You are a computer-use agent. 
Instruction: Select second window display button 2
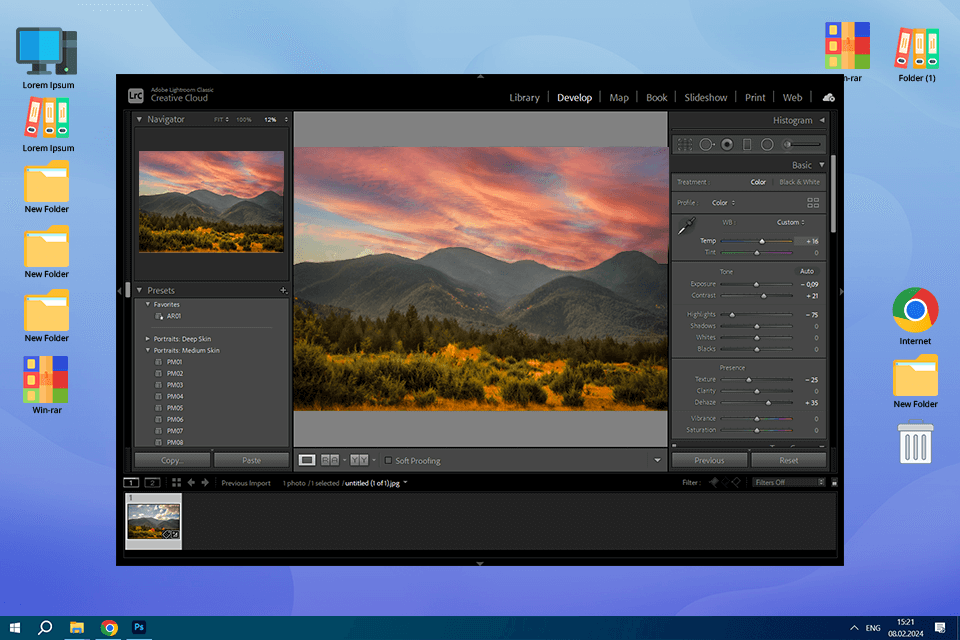pyautogui.click(x=152, y=483)
